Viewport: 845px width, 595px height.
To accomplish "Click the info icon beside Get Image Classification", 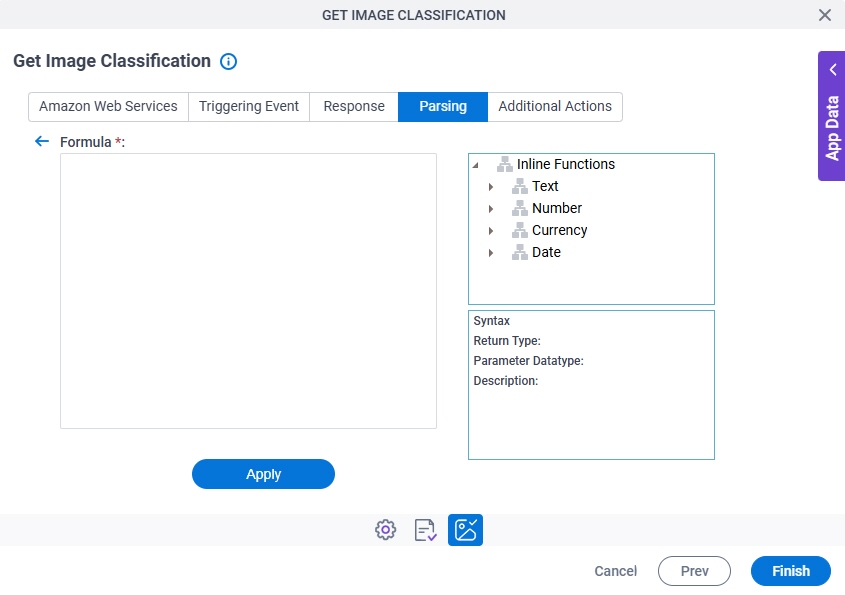I will [x=228, y=61].
